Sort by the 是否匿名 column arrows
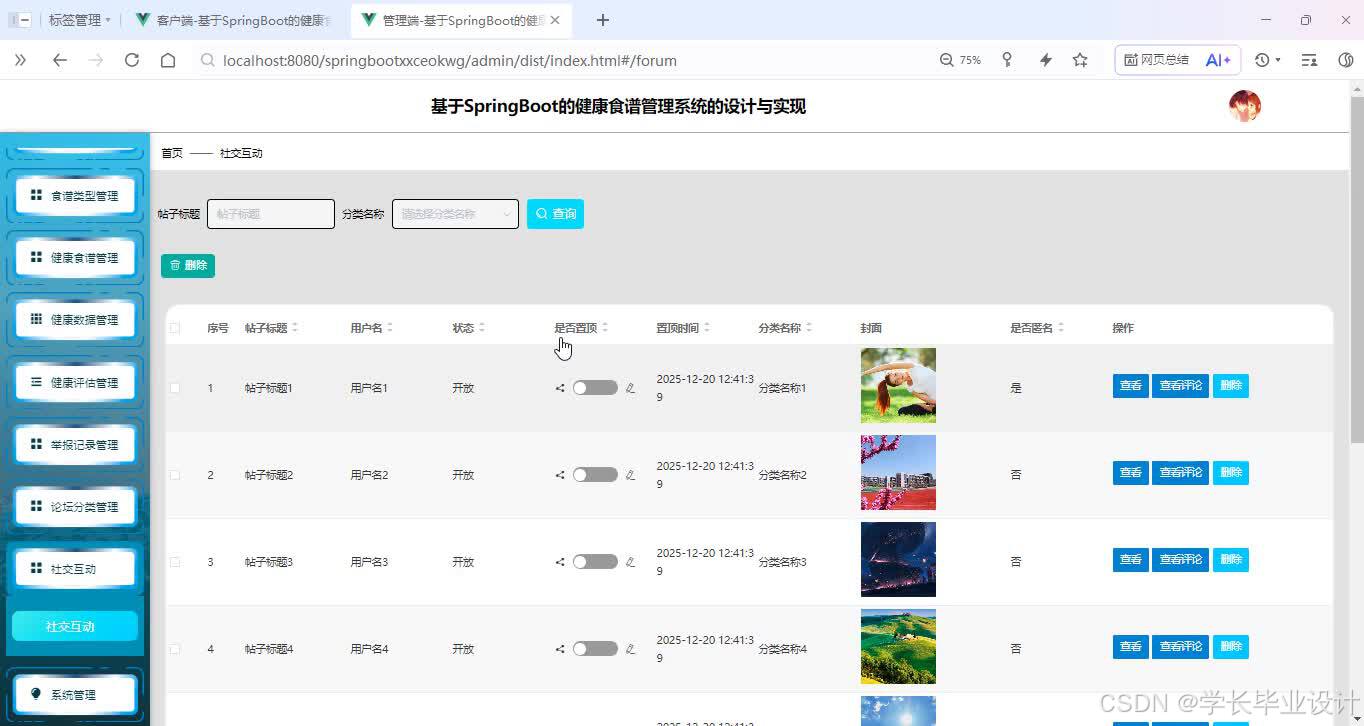The image size is (1364, 726). click(1061, 328)
